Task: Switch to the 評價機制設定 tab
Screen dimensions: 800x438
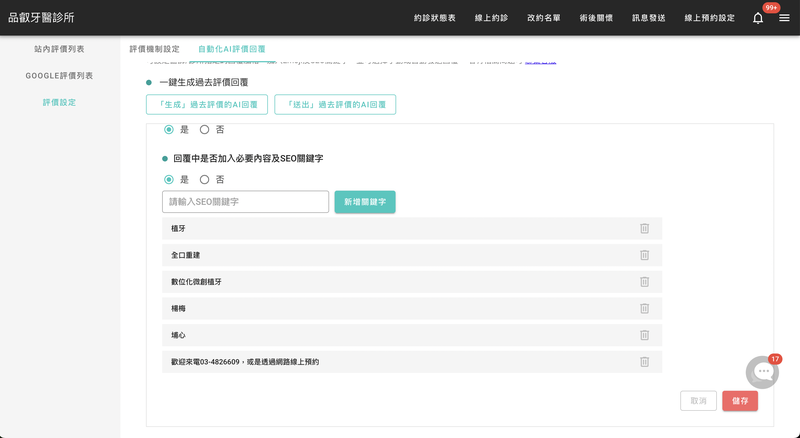Action: coord(155,49)
